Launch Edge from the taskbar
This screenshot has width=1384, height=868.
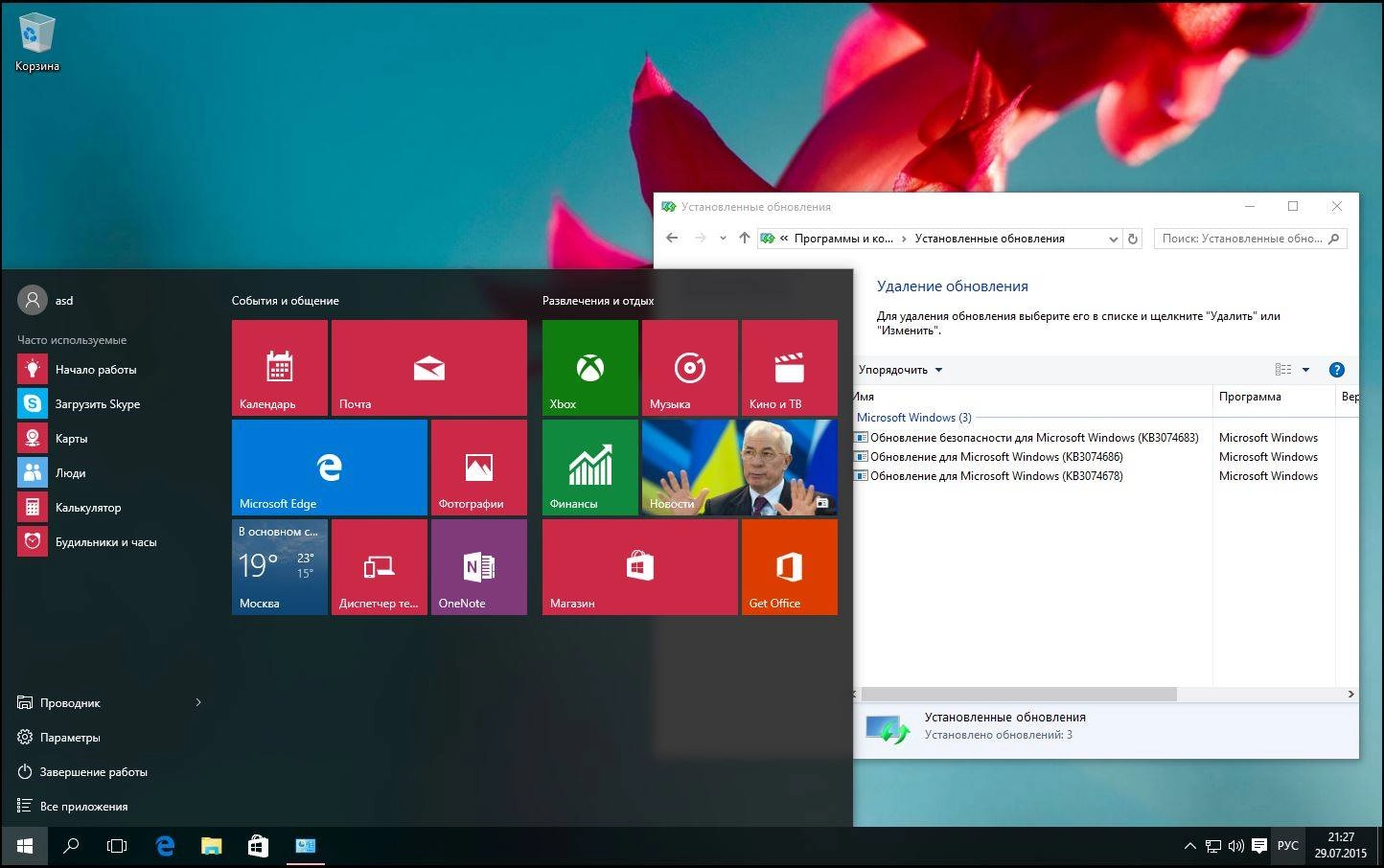pos(165,846)
